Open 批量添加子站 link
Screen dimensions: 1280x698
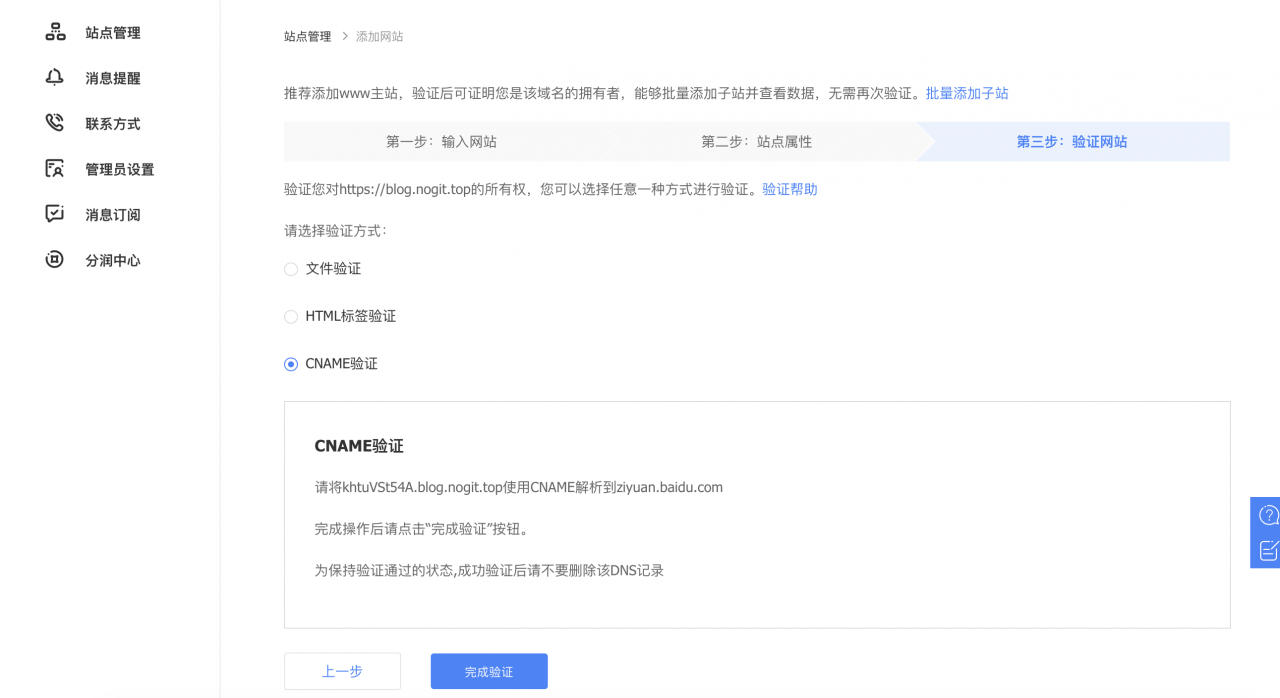pos(967,92)
